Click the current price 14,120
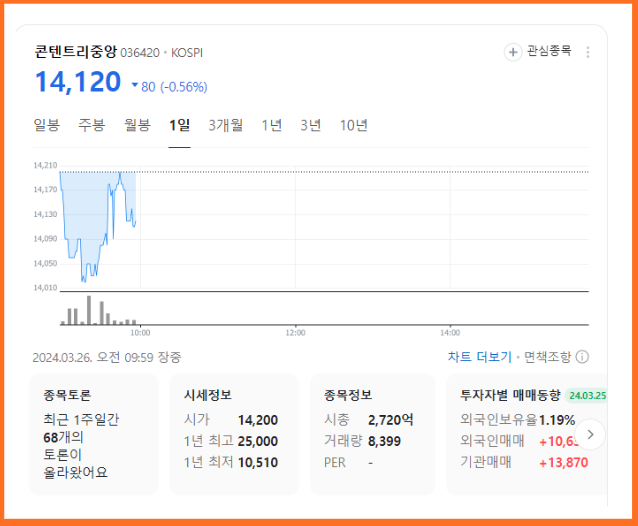638x526 pixels. click(78, 82)
